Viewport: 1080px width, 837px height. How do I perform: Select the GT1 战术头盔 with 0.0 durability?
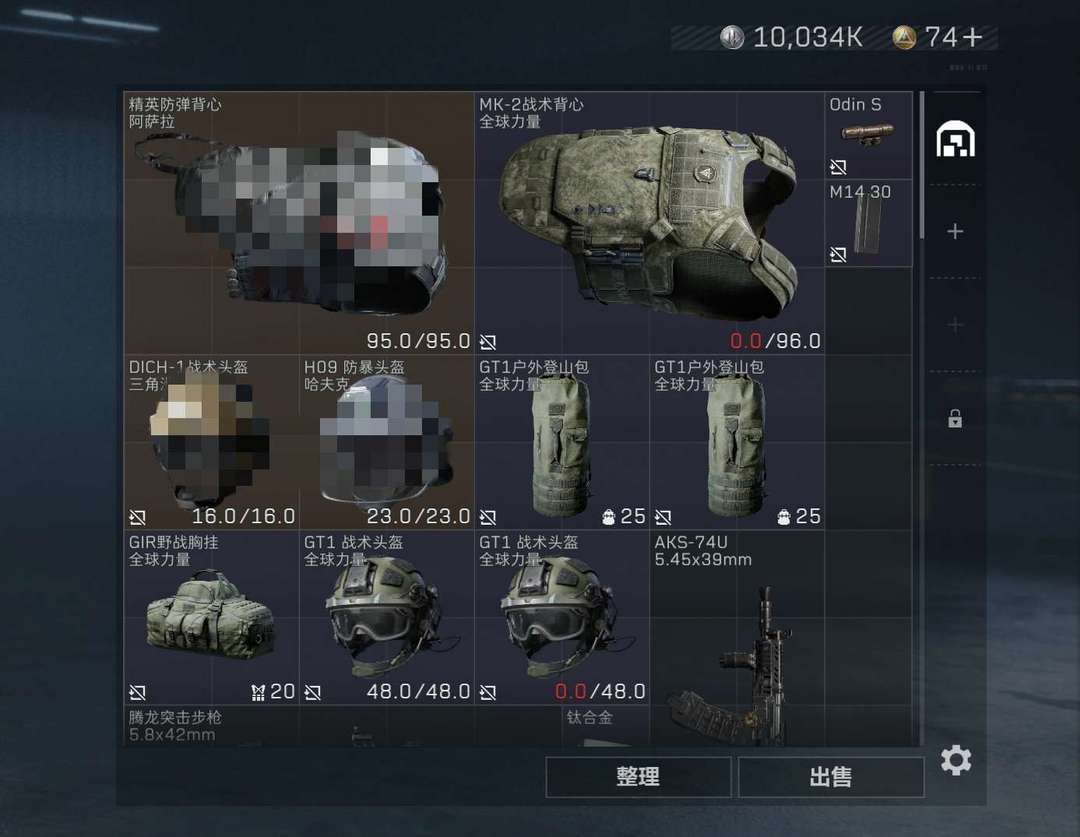(562, 617)
